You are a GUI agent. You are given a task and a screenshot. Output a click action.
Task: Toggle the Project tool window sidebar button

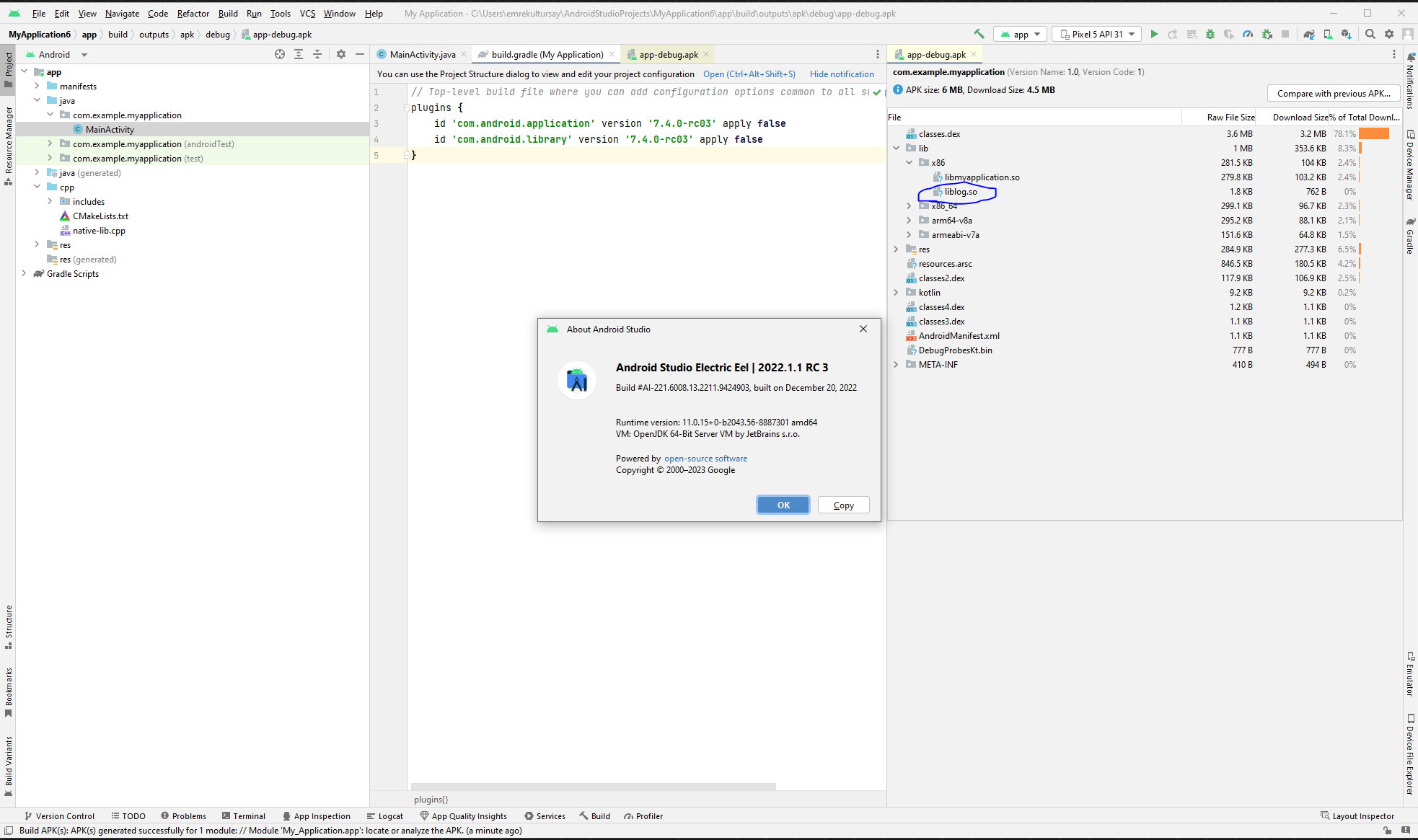(8, 69)
